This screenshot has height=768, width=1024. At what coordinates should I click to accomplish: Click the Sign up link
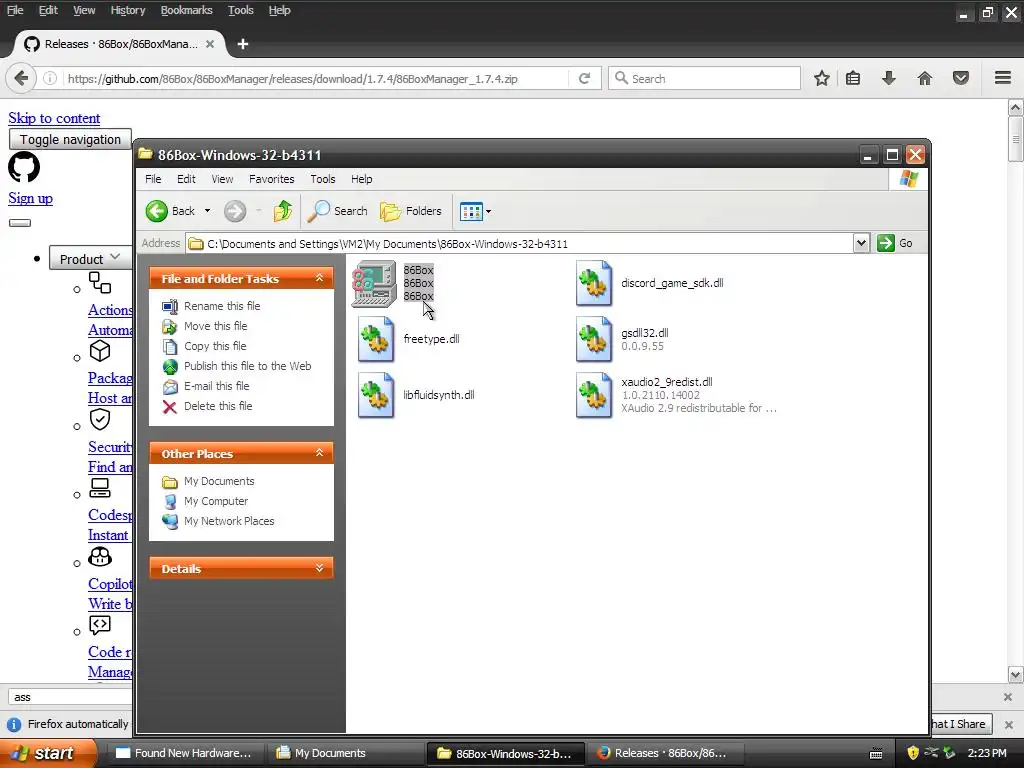click(x=30, y=199)
